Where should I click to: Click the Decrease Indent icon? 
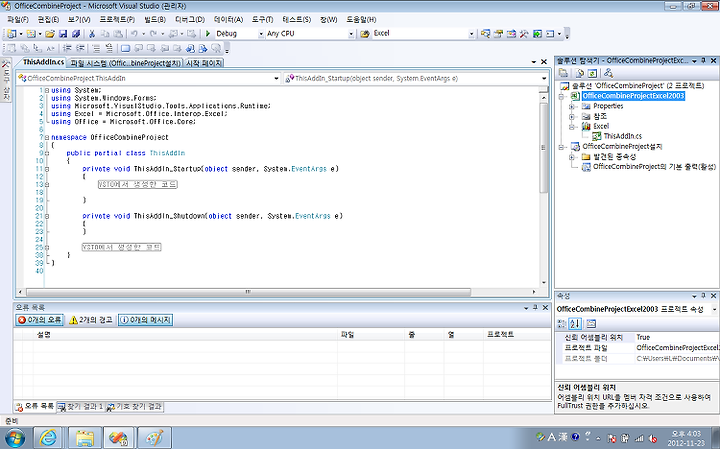pos(68,48)
